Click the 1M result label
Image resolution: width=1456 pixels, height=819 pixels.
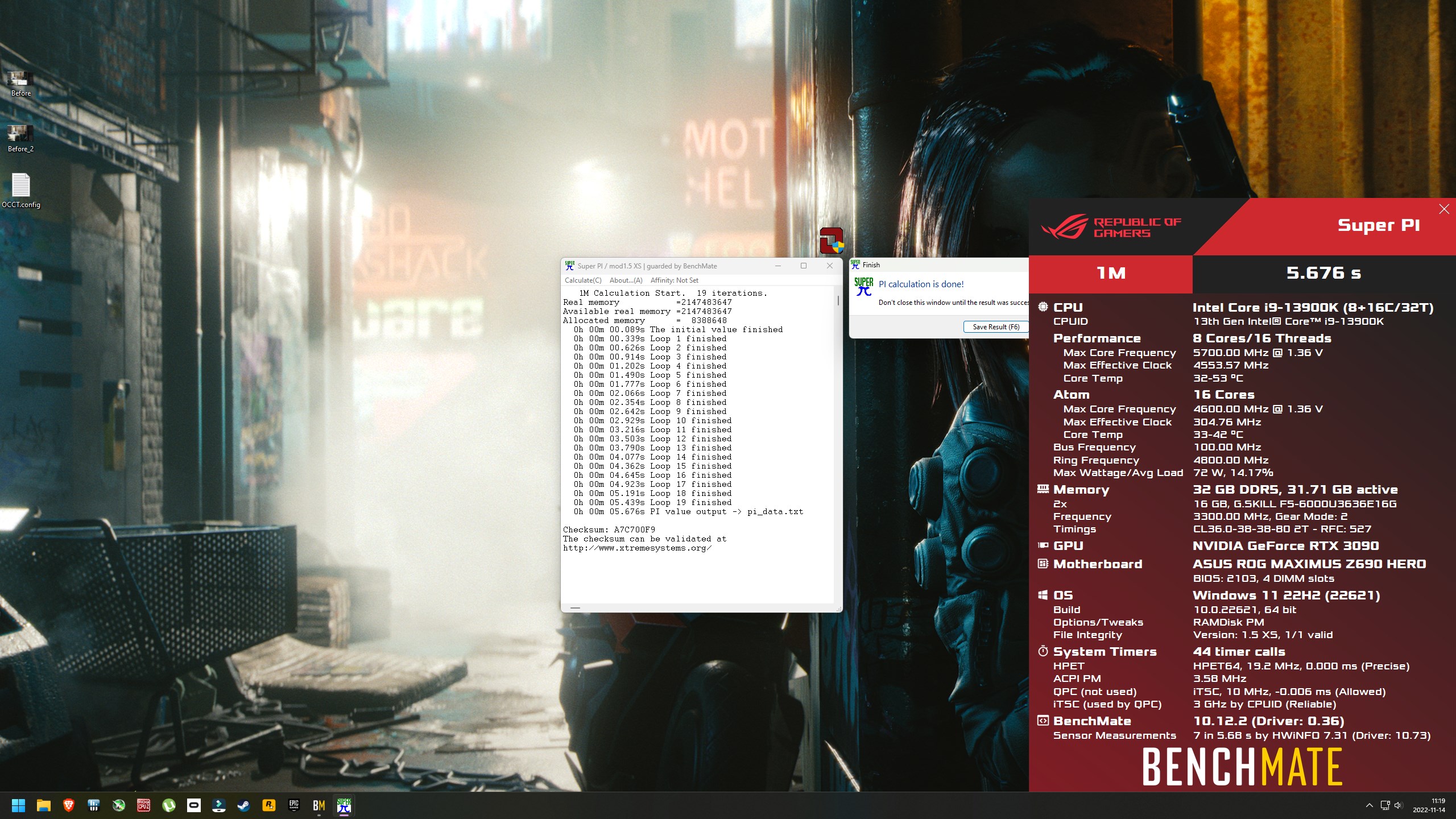[1111, 273]
